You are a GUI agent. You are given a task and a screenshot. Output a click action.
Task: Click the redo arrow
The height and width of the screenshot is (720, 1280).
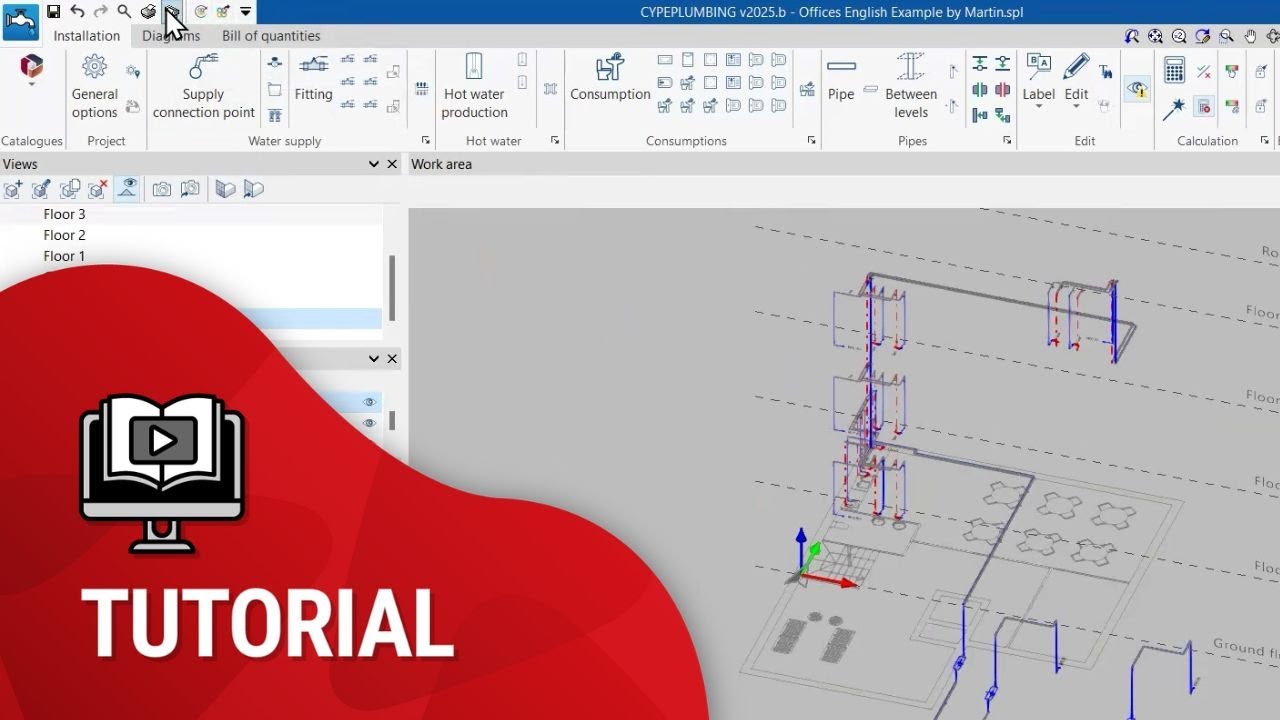pyautogui.click(x=100, y=12)
